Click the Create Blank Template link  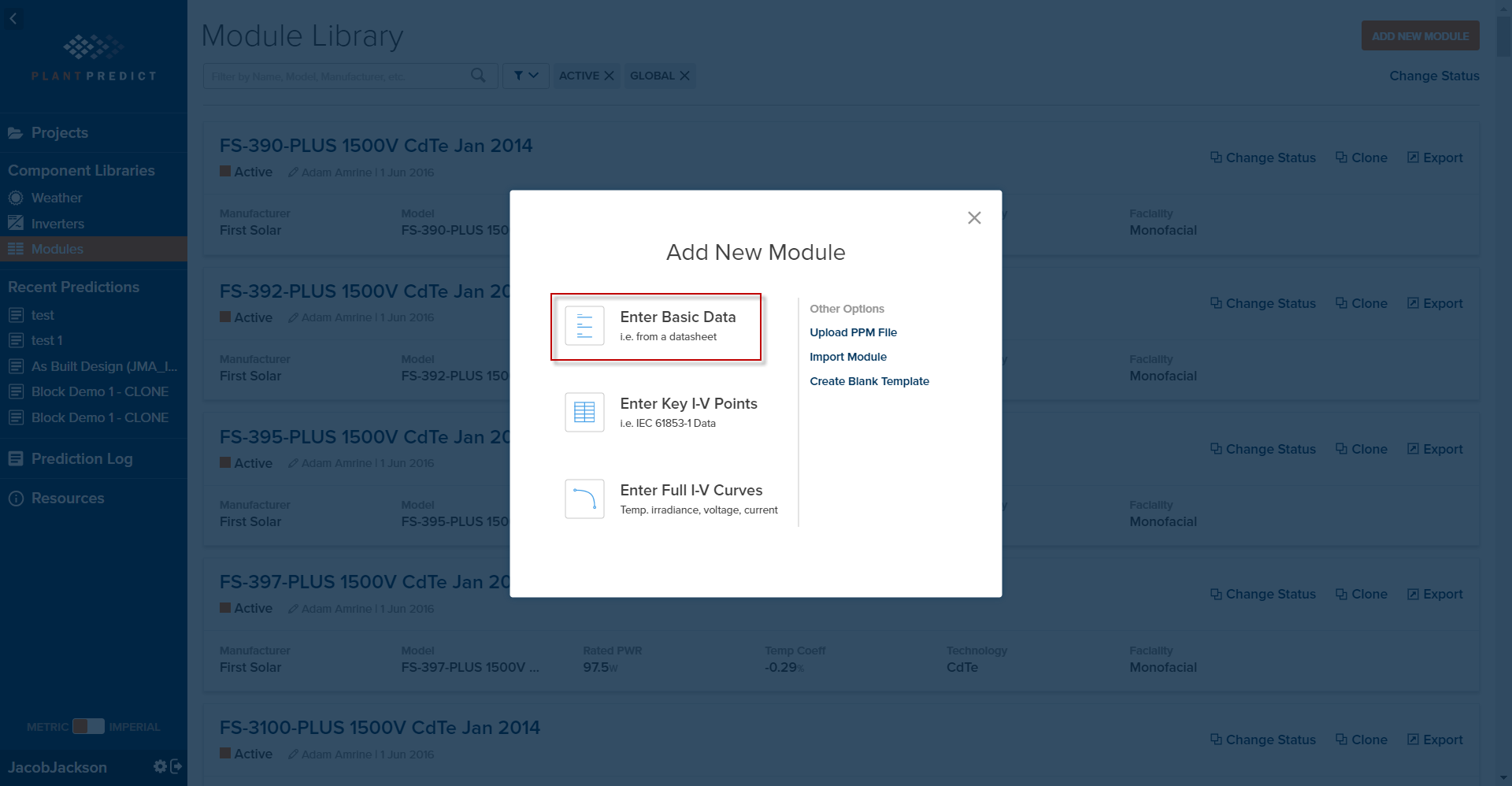pos(869,381)
